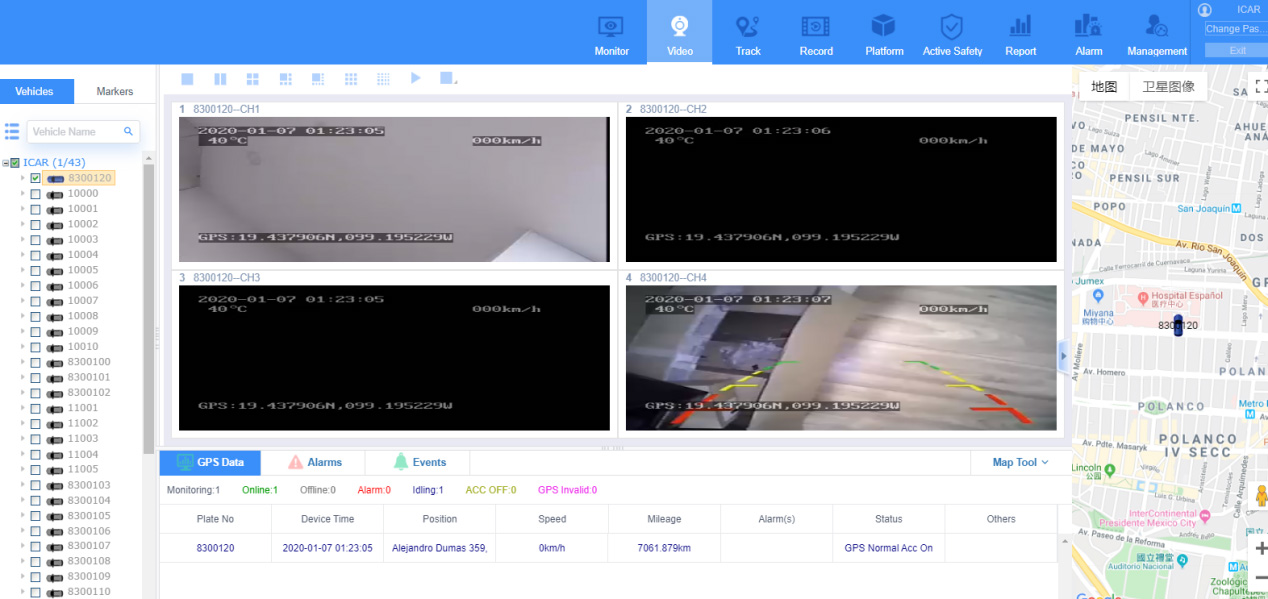
Task: Select the 卫星图像 satellite imagery tab
Action: [x=1169, y=87]
